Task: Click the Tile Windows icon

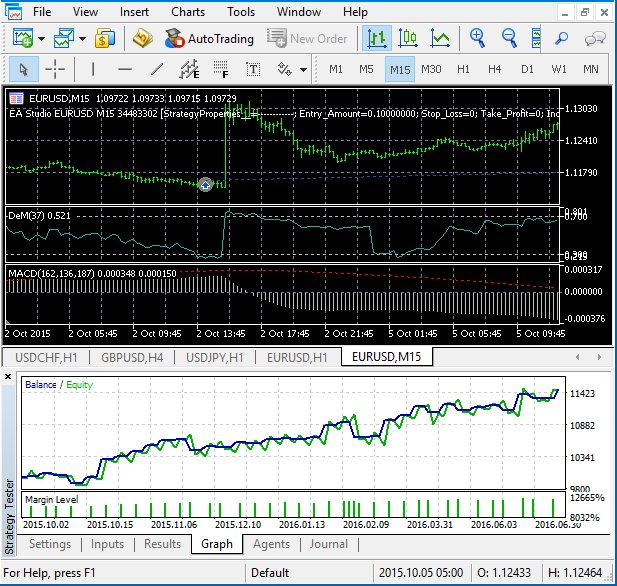Action: [536, 38]
